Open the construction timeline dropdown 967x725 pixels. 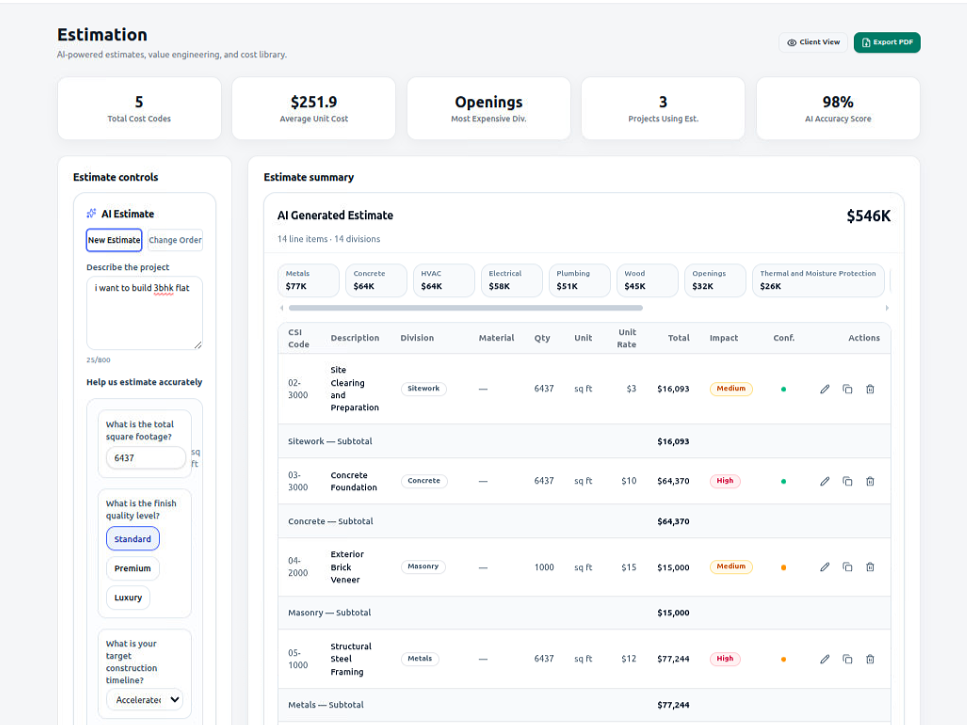click(145, 700)
